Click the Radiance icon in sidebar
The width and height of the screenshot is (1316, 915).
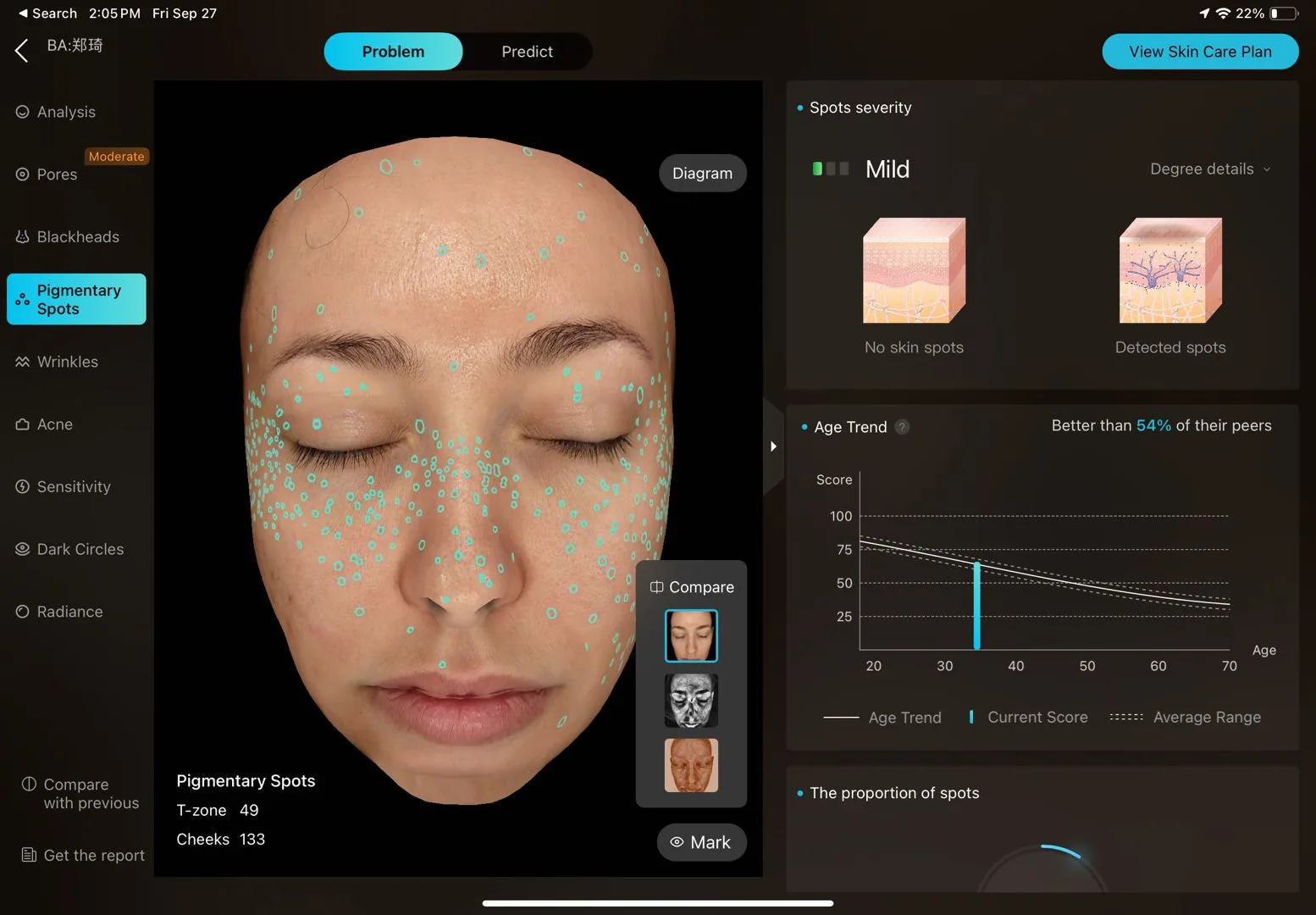coord(23,612)
